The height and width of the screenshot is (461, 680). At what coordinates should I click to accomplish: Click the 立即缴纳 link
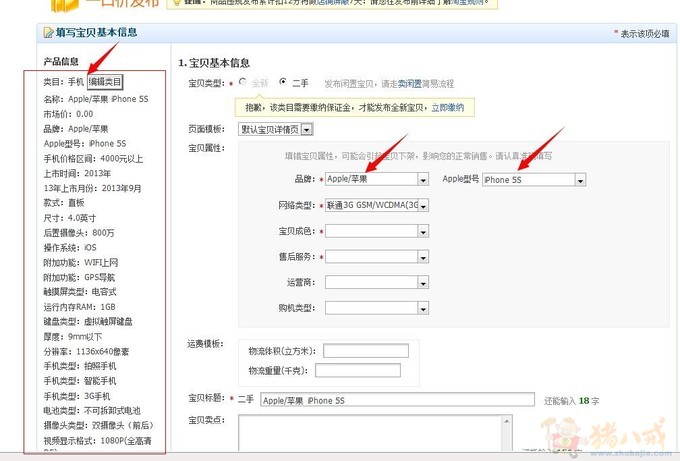pyautogui.click(x=448, y=108)
